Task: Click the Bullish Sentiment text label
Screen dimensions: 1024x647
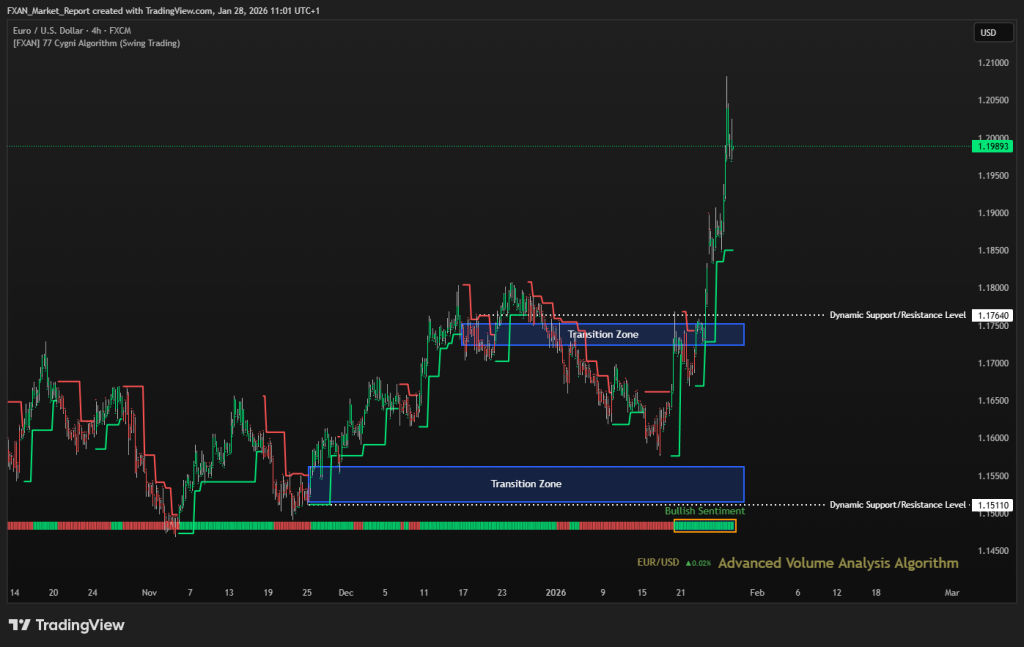Action: [704, 511]
